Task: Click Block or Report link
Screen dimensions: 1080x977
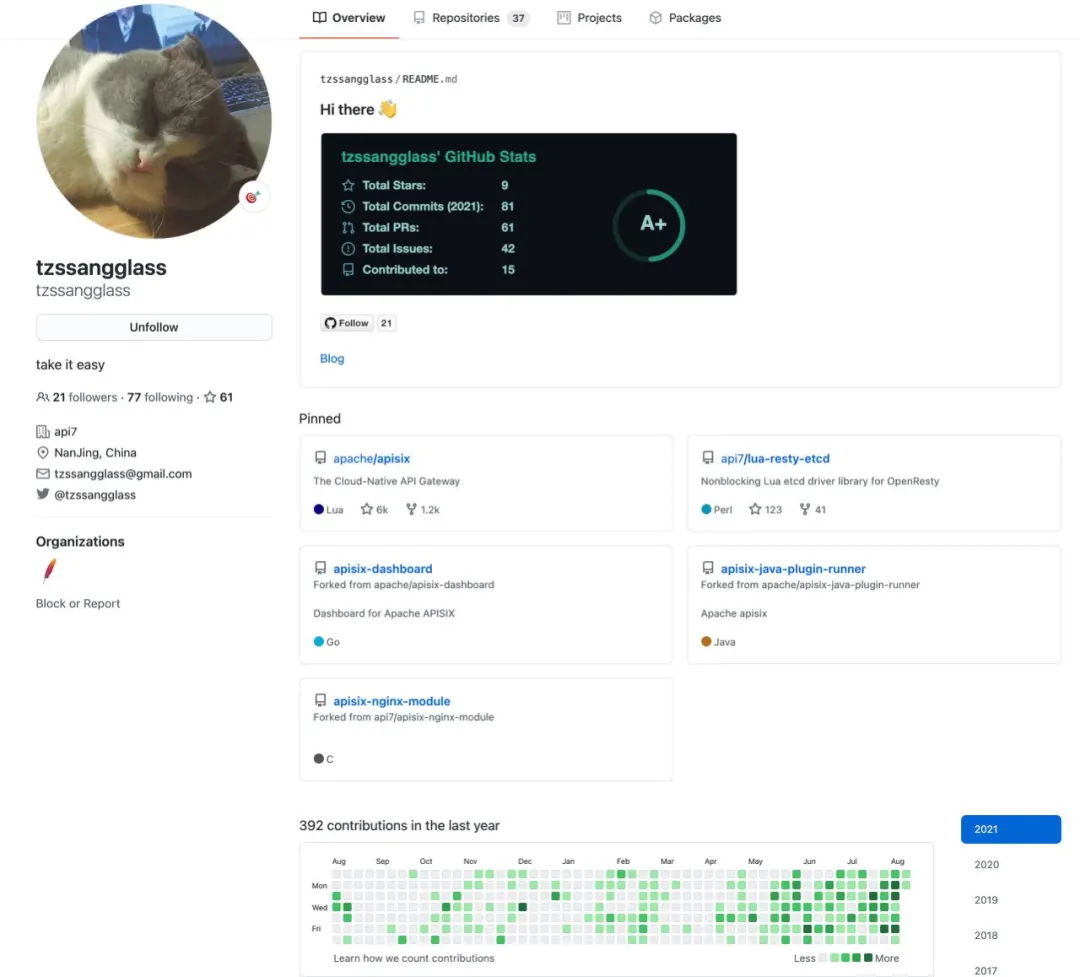Action: tap(78, 604)
